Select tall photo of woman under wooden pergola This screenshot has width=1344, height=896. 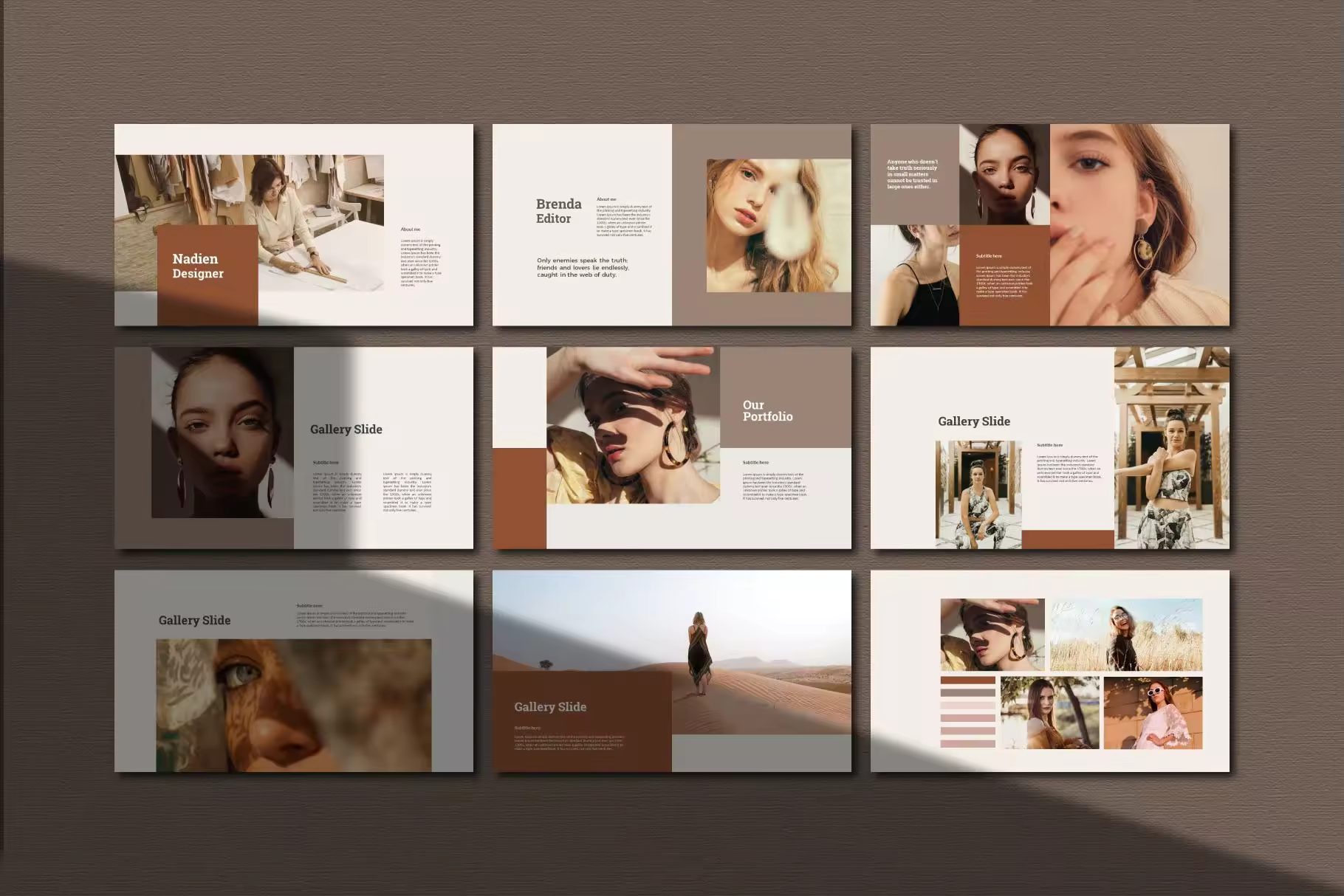pos(1172,448)
